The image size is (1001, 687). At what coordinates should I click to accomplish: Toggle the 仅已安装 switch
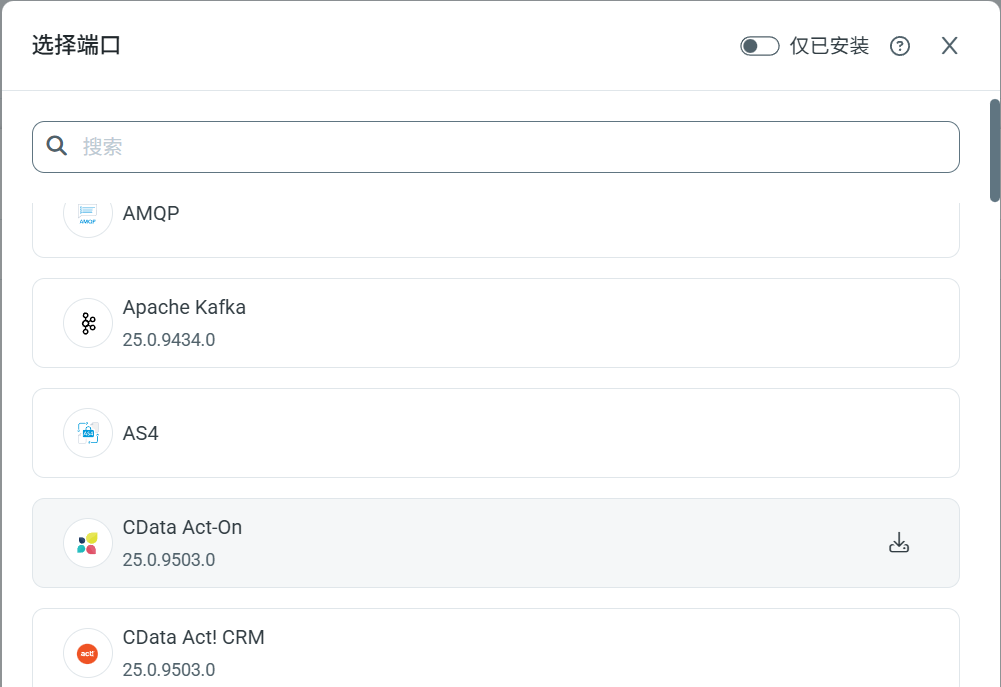[x=759, y=46]
